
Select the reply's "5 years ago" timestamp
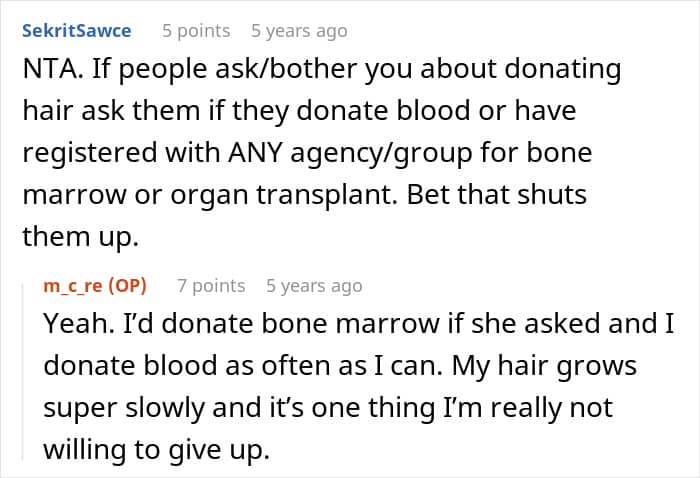click(314, 286)
